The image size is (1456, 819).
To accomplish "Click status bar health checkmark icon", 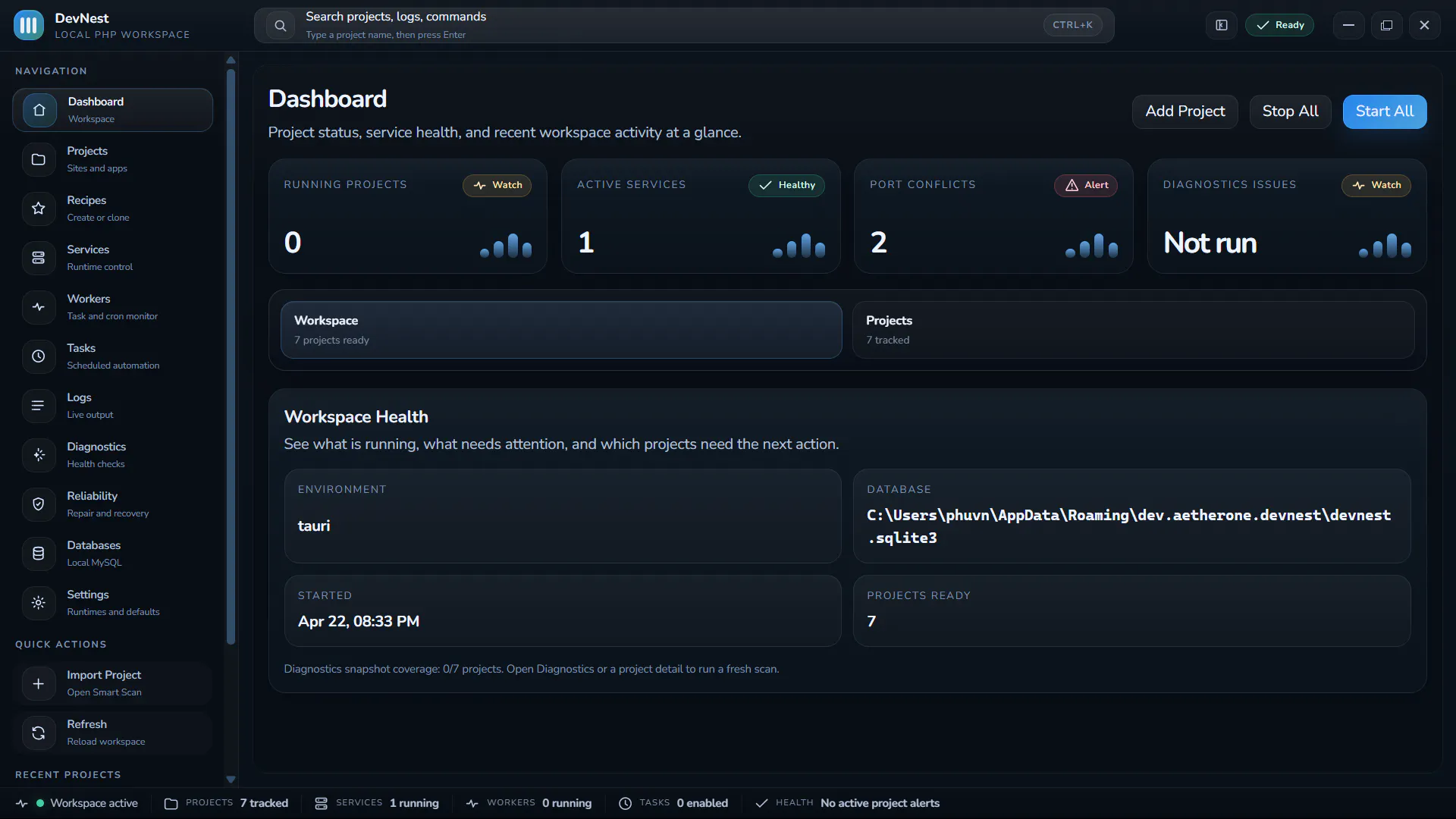I will tap(761, 803).
